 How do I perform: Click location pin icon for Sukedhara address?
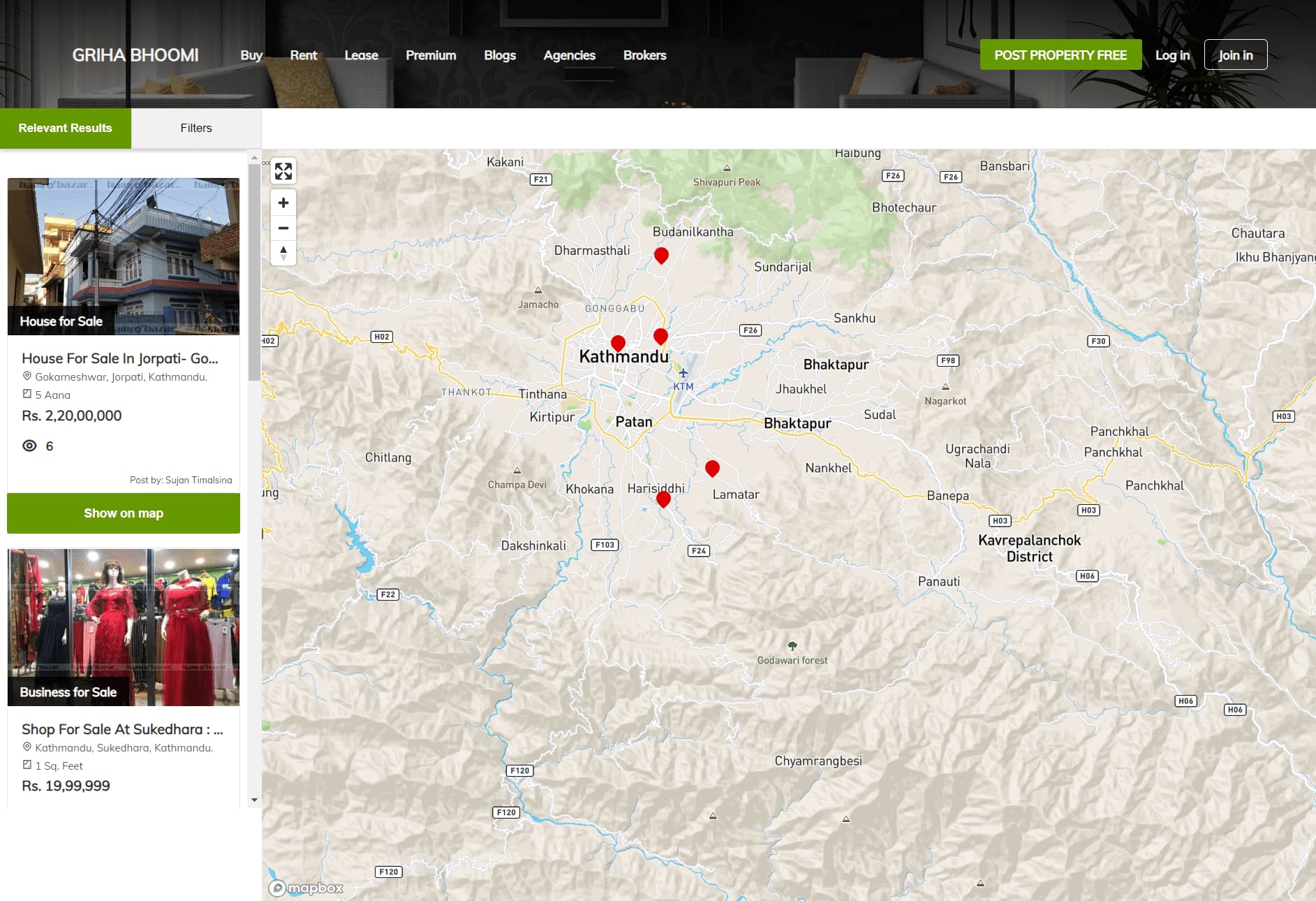[27, 747]
